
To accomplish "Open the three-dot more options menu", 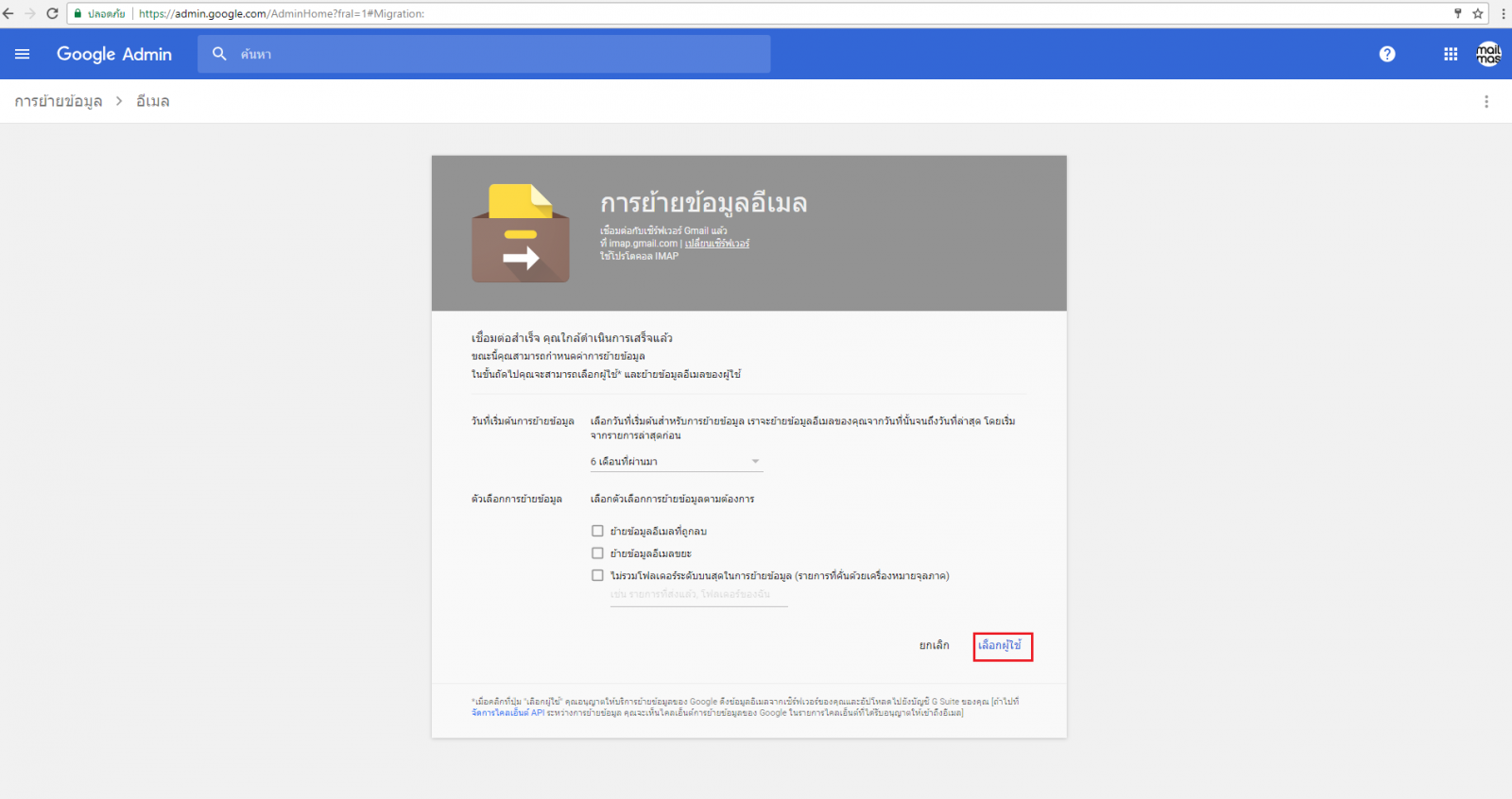I will (1486, 101).
